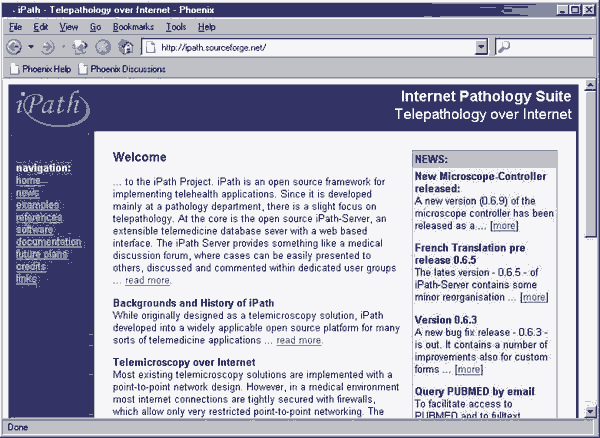Follow the news navigation link
The height and width of the screenshot is (438, 600).
pyautogui.click(x=27, y=192)
